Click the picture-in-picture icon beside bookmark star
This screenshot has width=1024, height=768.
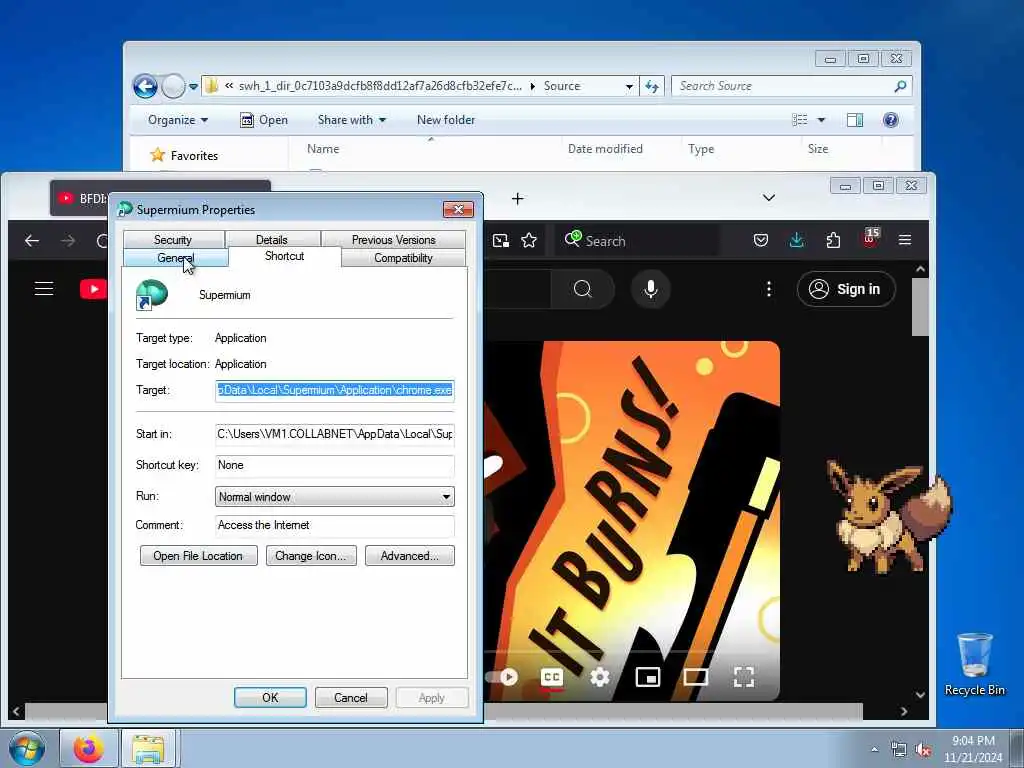pyautogui.click(x=501, y=241)
